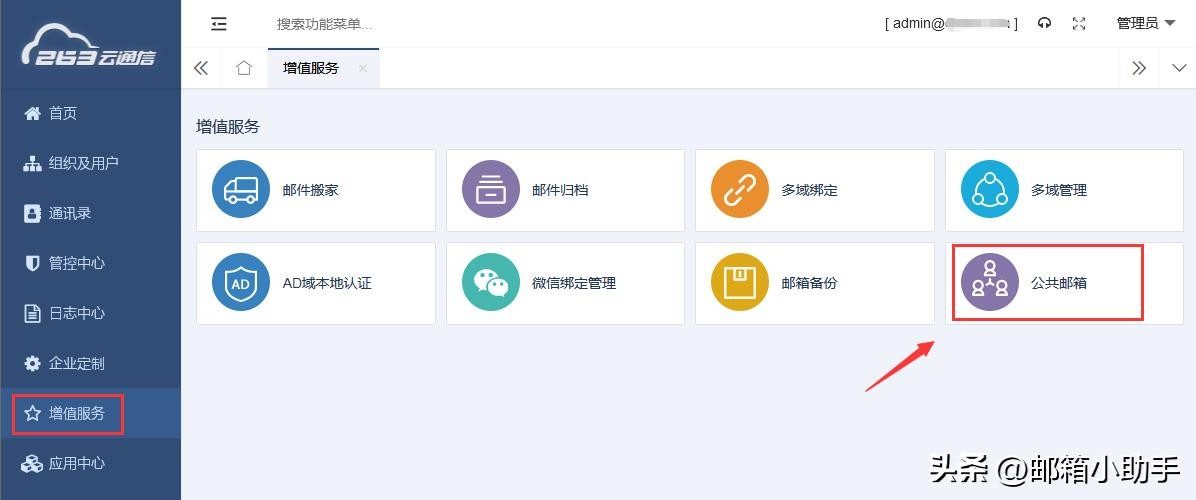The height and width of the screenshot is (500, 1196).
Task: Open the tab list chevron dropdown
Action: coord(1178,68)
